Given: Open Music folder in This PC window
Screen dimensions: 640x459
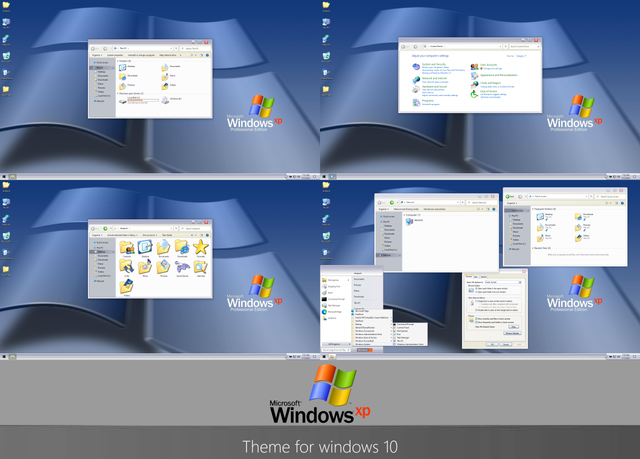Looking at the screenshot, I should point(165,77).
